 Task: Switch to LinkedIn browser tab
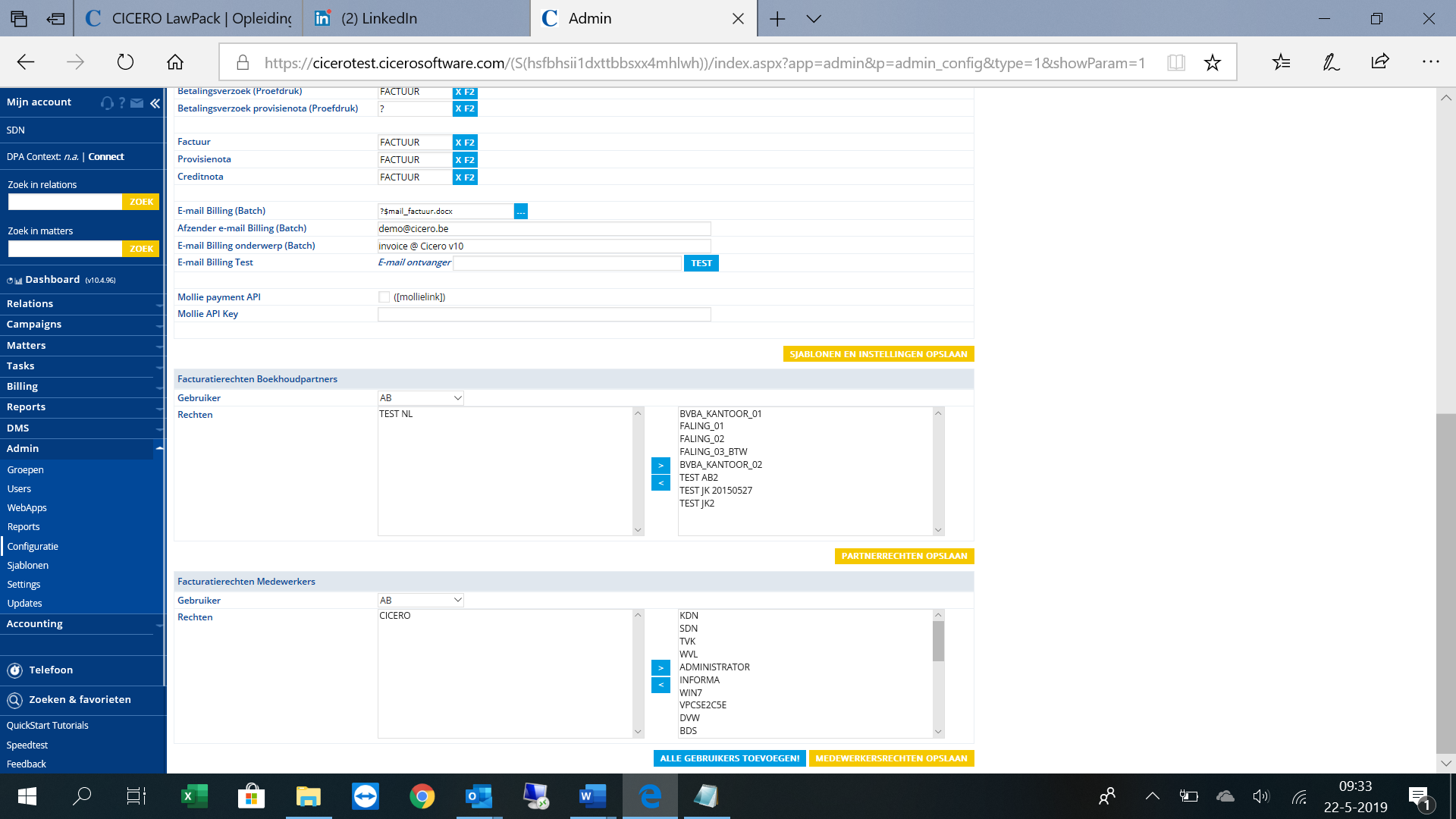pyautogui.click(x=416, y=19)
